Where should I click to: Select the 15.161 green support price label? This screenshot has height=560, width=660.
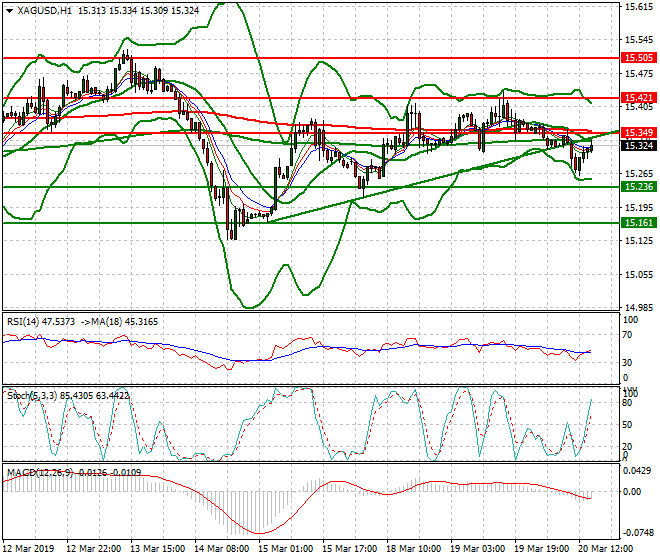click(x=639, y=222)
